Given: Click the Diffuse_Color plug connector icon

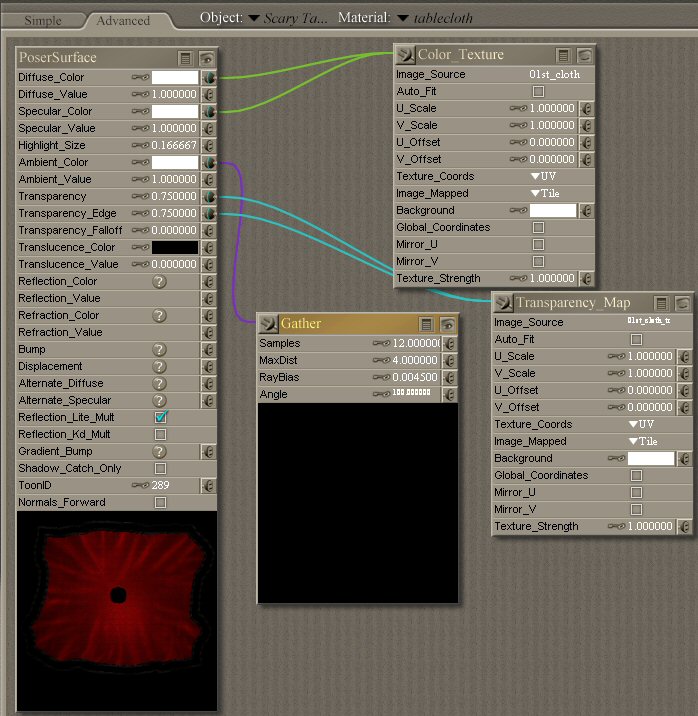Looking at the screenshot, I should pyautogui.click(x=209, y=77).
